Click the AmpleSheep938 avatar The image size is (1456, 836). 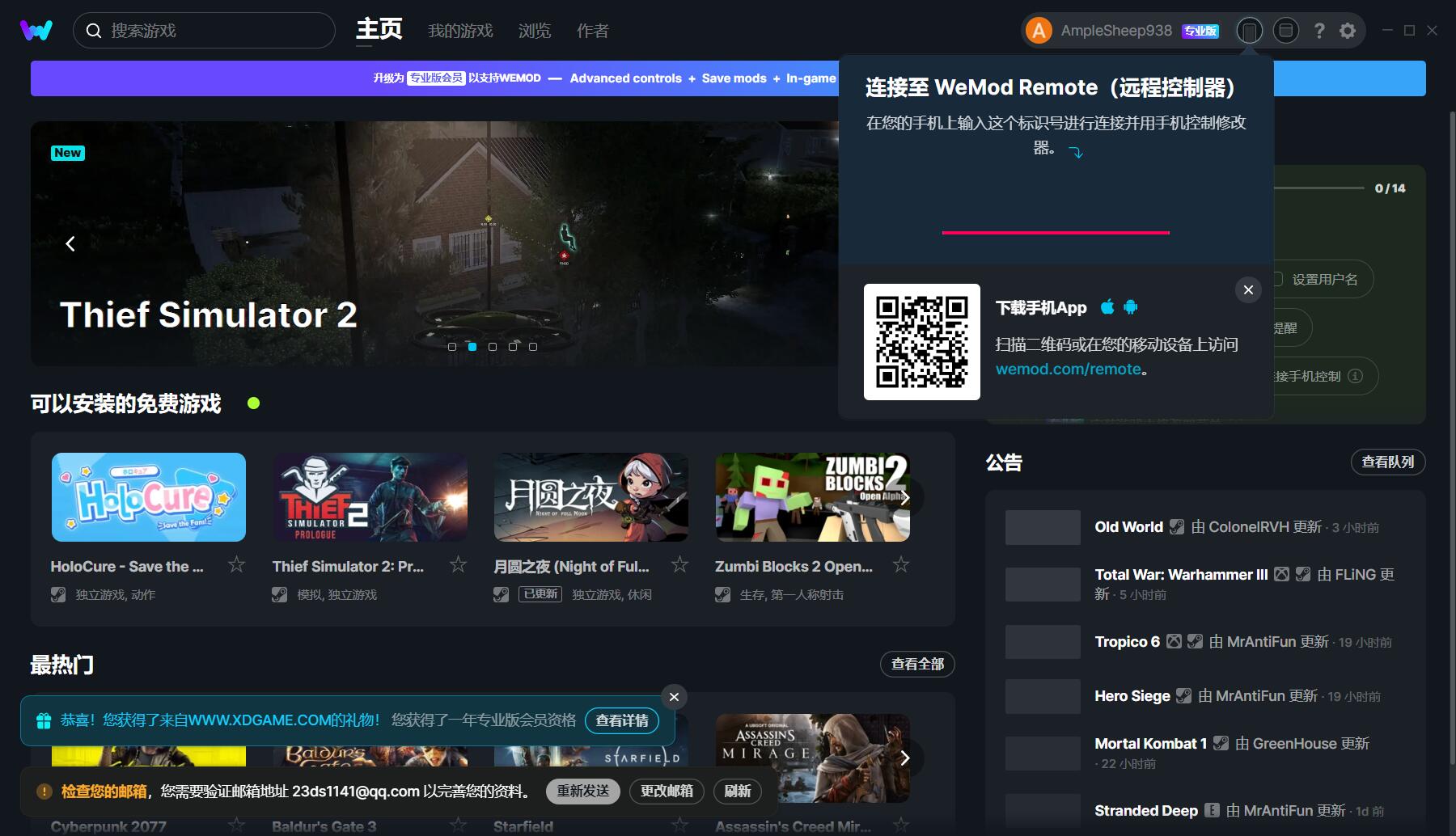[1039, 31]
